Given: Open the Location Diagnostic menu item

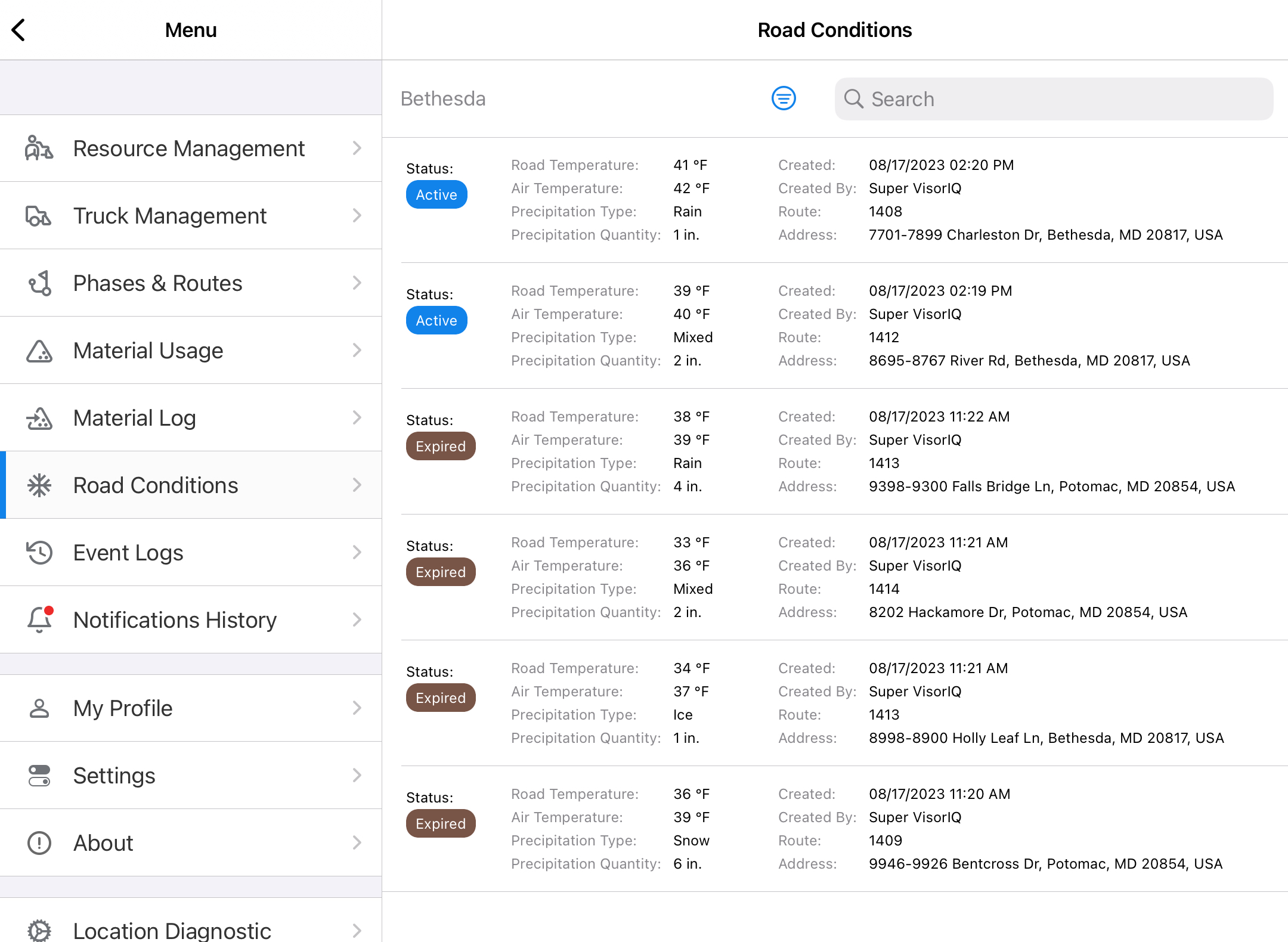Looking at the screenshot, I should (x=172, y=929).
